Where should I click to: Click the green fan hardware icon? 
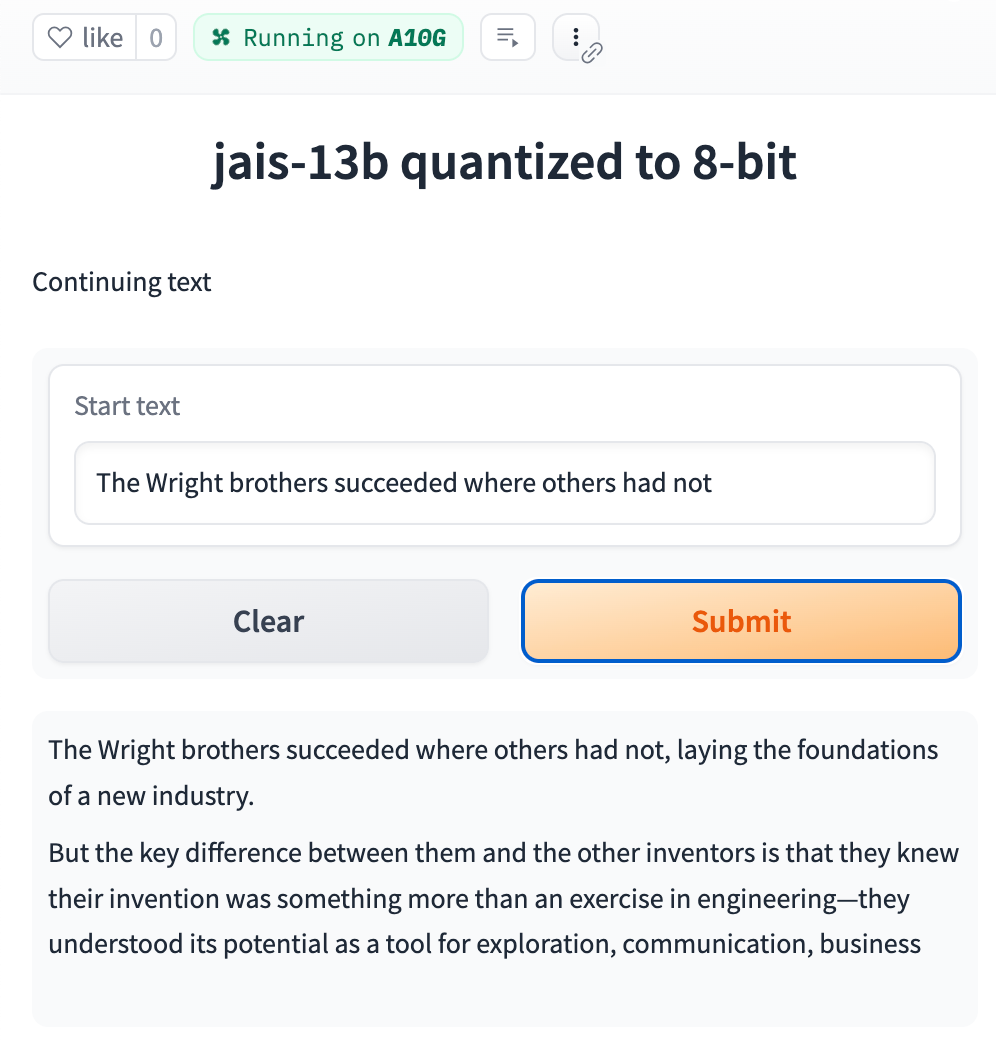coord(221,37)
